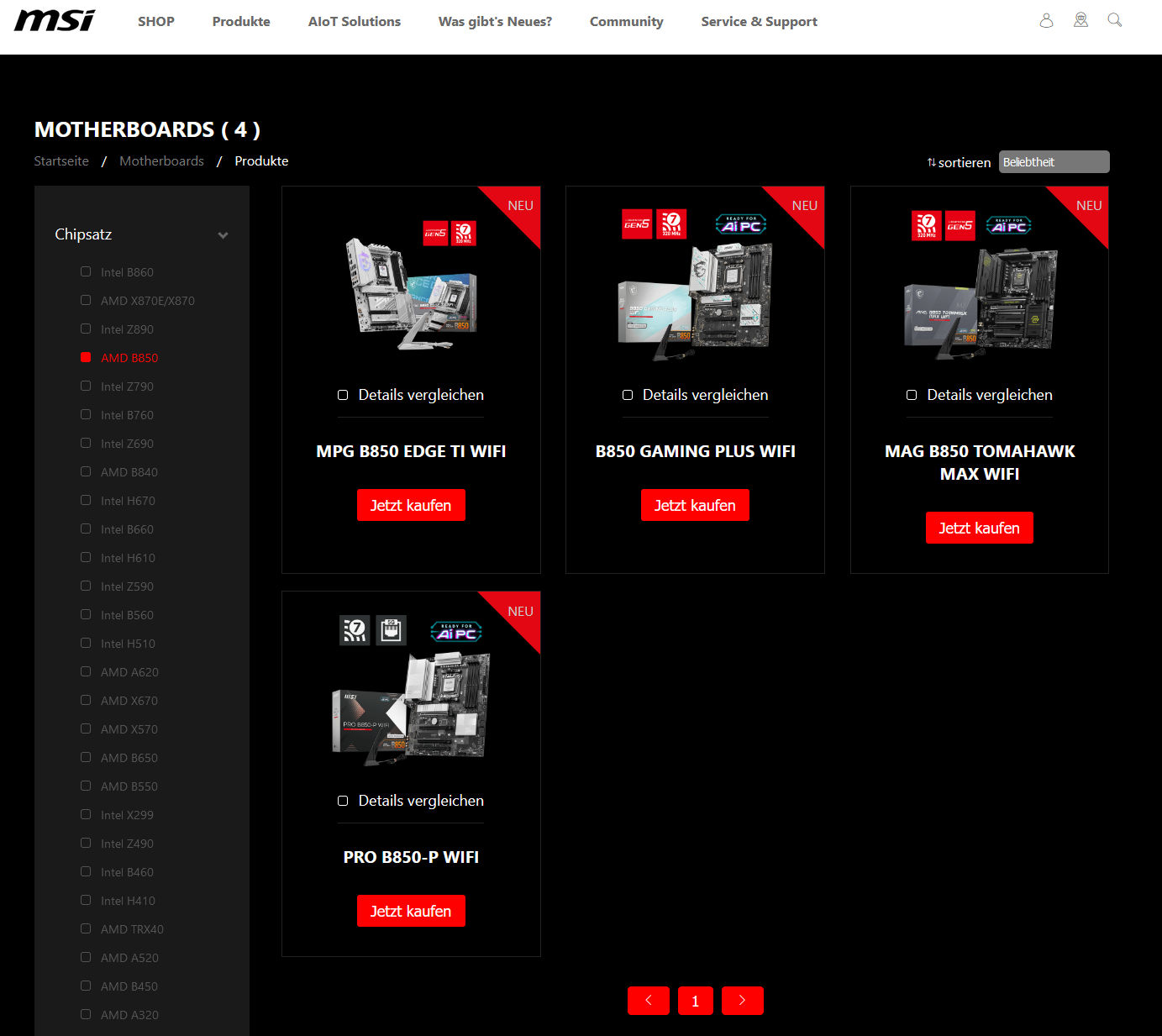Go to Startseite breadcrumb link
This screenshot has height=1036, width=1162.
61,161
